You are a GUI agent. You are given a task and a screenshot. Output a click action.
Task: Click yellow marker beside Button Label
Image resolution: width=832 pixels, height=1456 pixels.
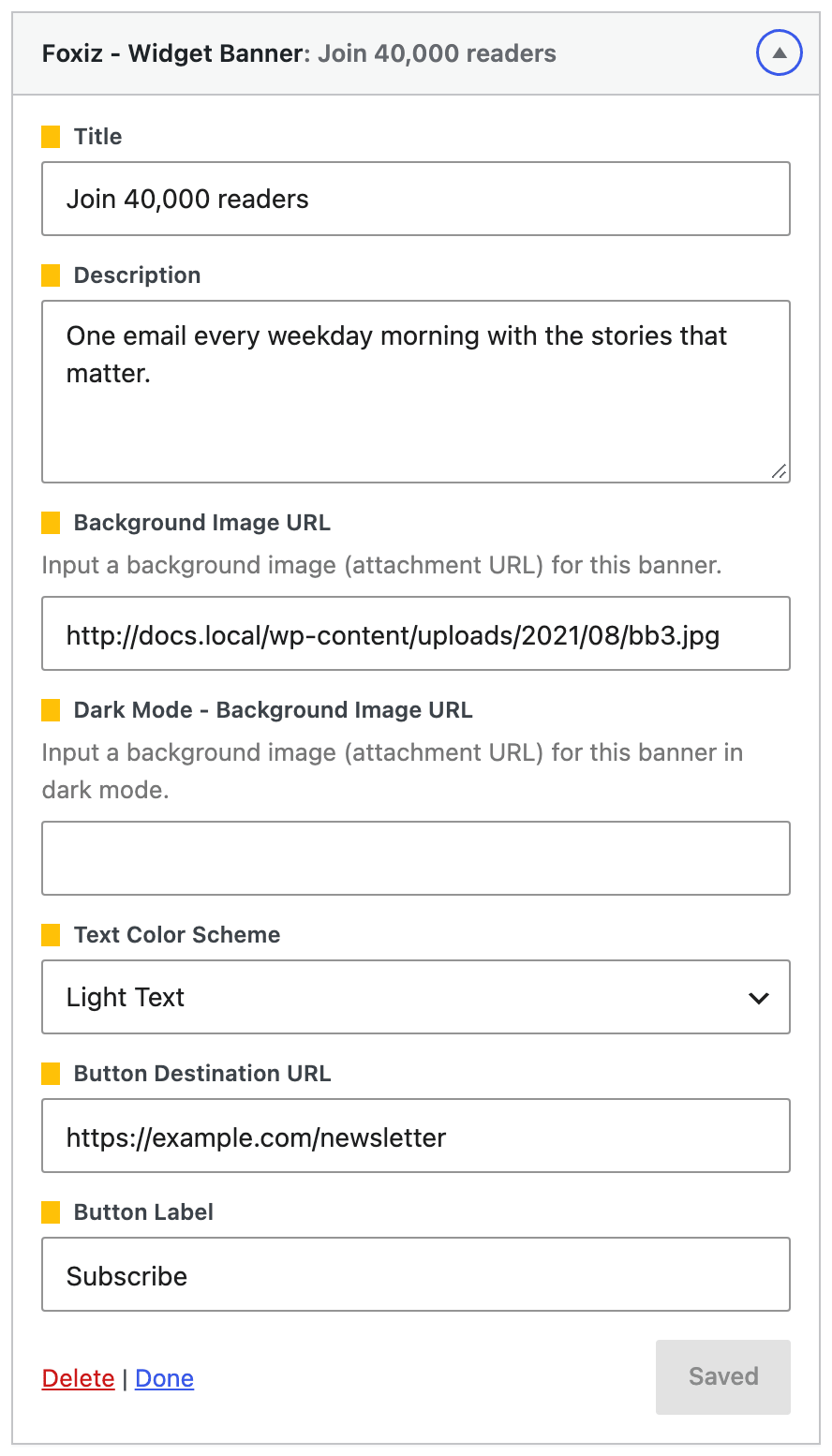coord(52,1212)
